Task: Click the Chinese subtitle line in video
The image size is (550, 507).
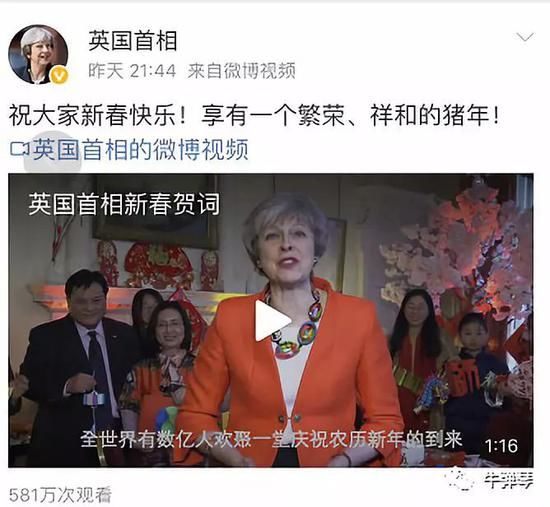Action: [x=271, y=439]
